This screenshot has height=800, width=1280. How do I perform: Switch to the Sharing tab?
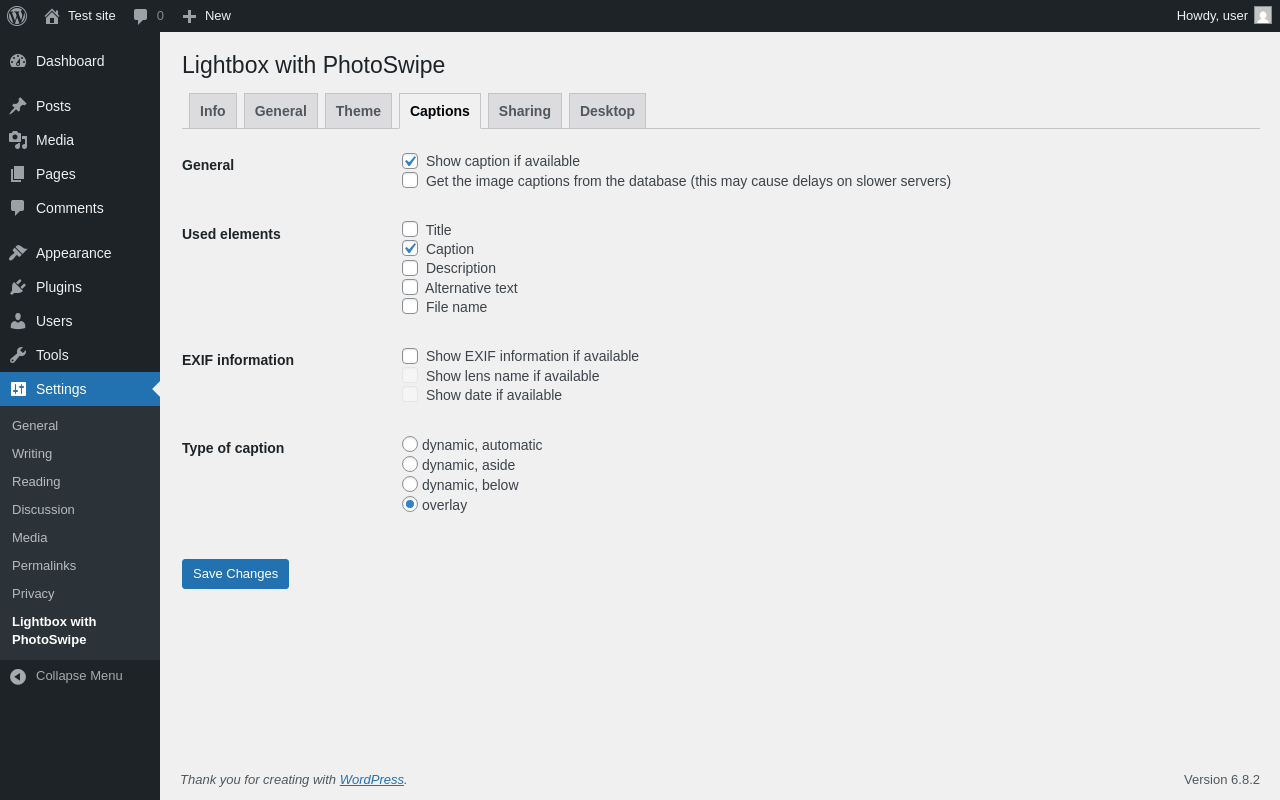tap(525, 111)
